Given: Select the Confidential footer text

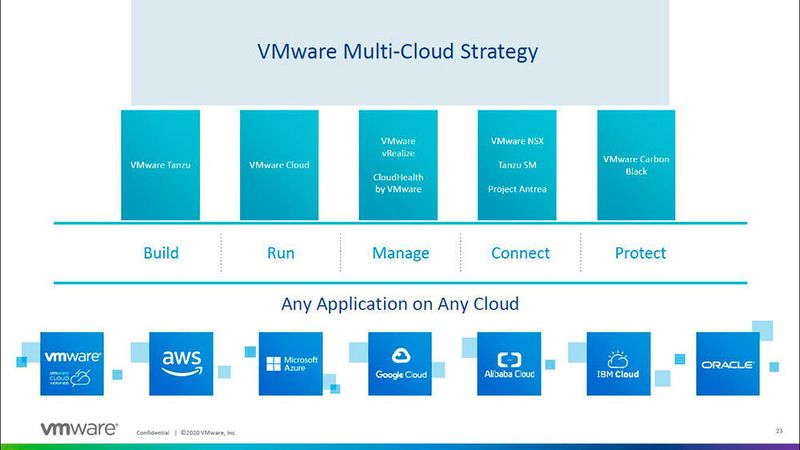Looking at the screenshot, I should (x=153, y=433).
